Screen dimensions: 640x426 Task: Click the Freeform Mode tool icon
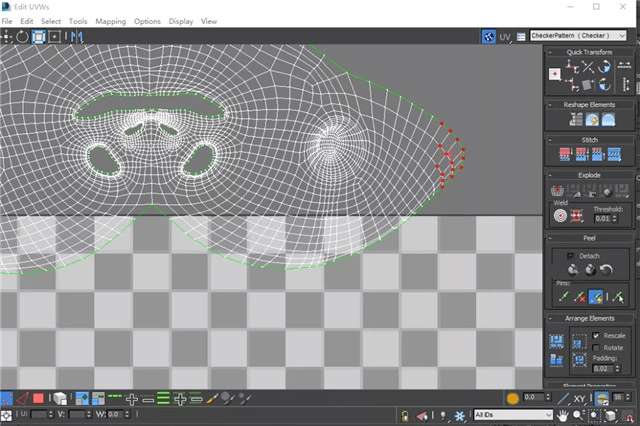pyautogui.click(x=38, y=37)
